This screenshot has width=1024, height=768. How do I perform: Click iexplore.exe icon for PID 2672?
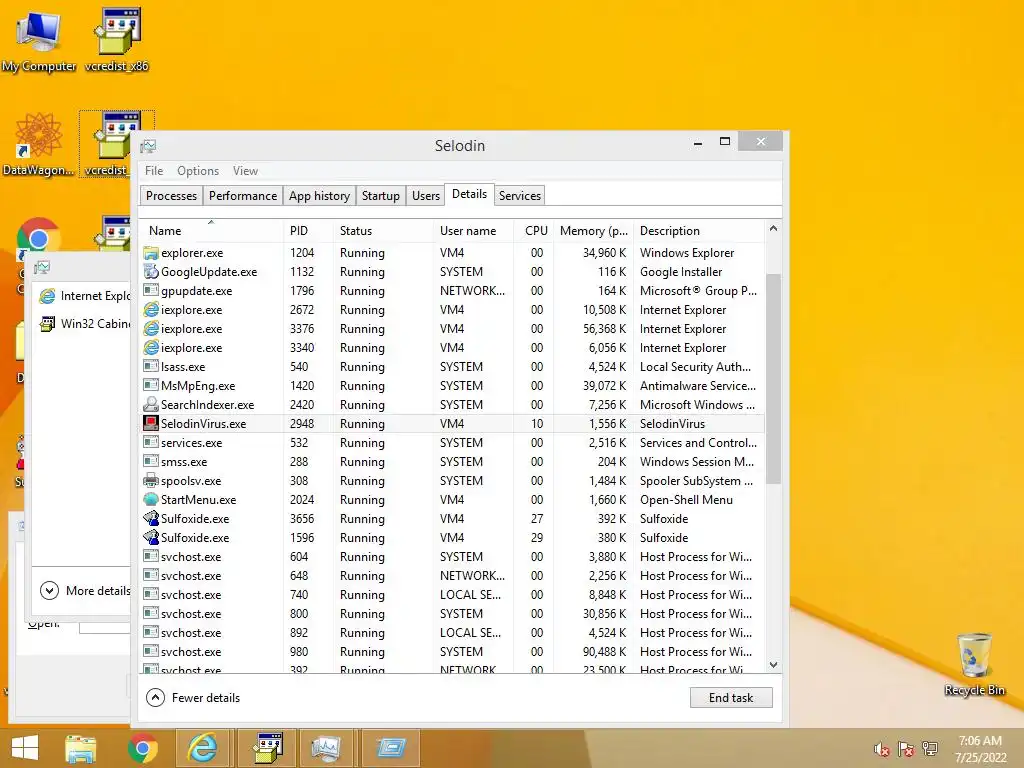point(151,310)
